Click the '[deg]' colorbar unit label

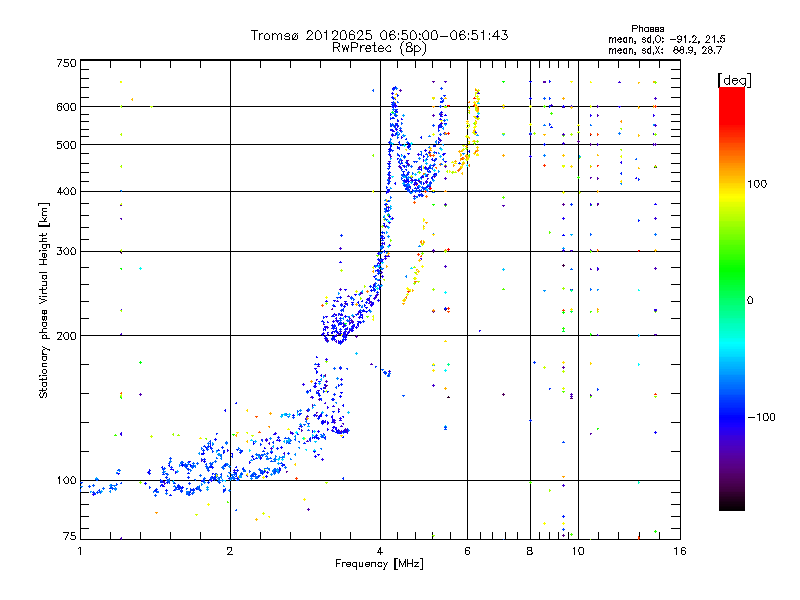(x=734, y=80)
